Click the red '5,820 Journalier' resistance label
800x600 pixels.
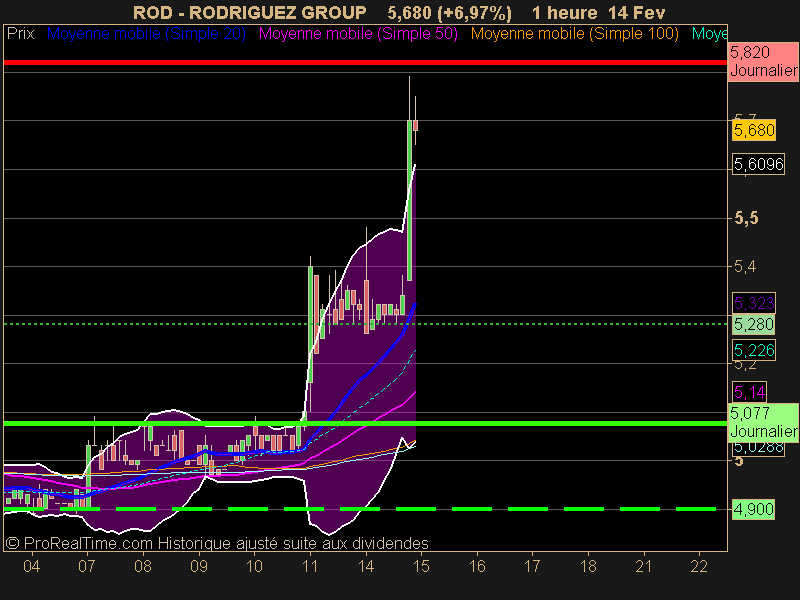(x=763, y=61)
